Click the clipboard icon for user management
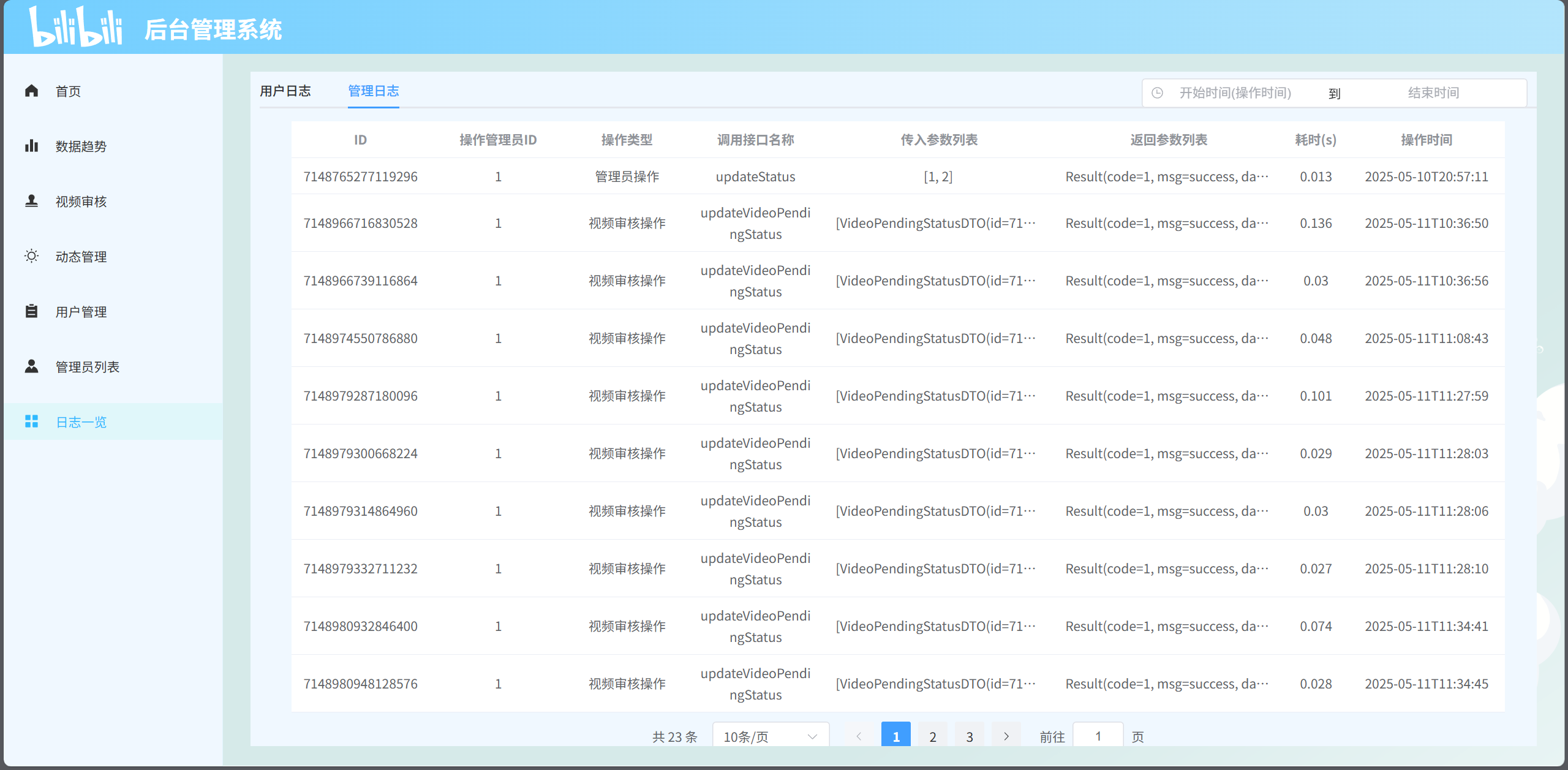Image resolution: width=1568 pixels, height=770 pixels. (31, 311)
